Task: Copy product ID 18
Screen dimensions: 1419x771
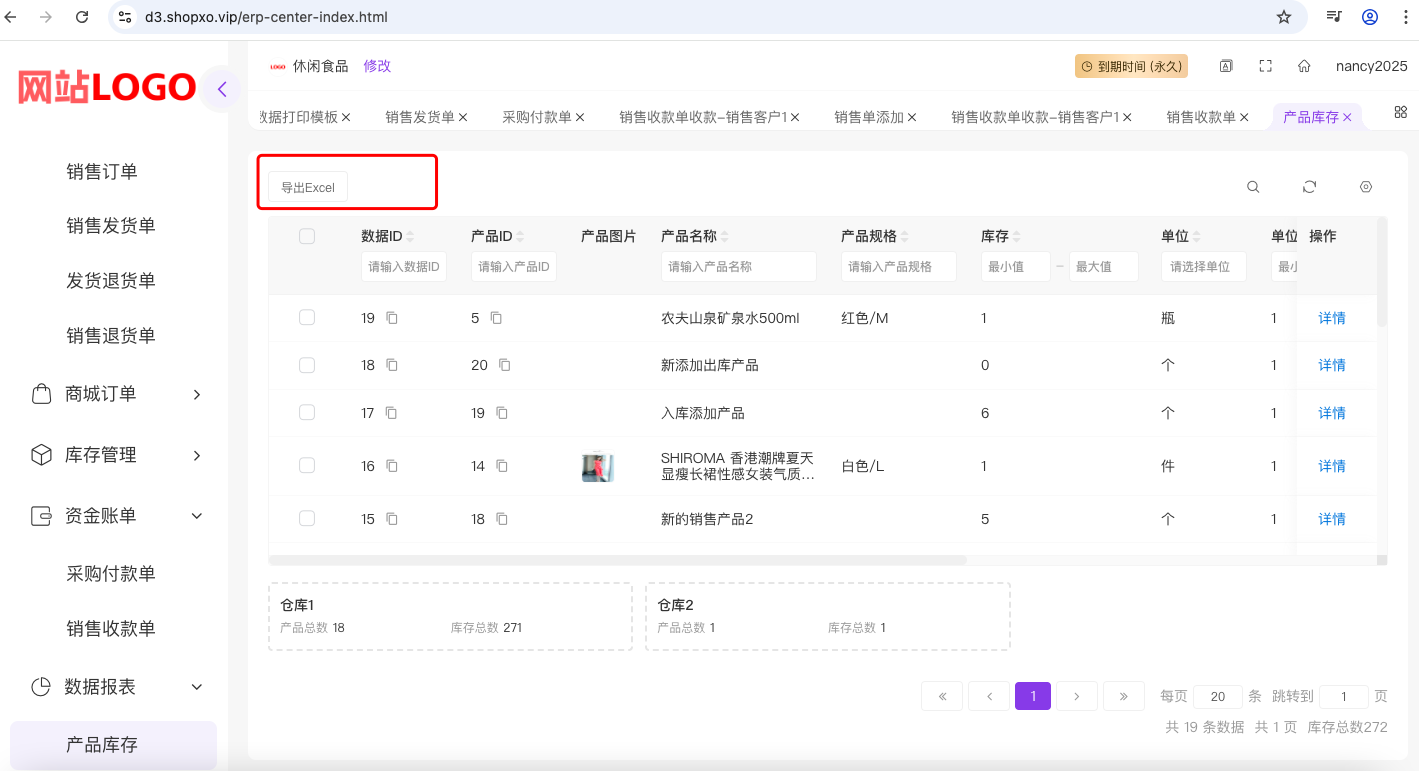Action: point(502,519)
